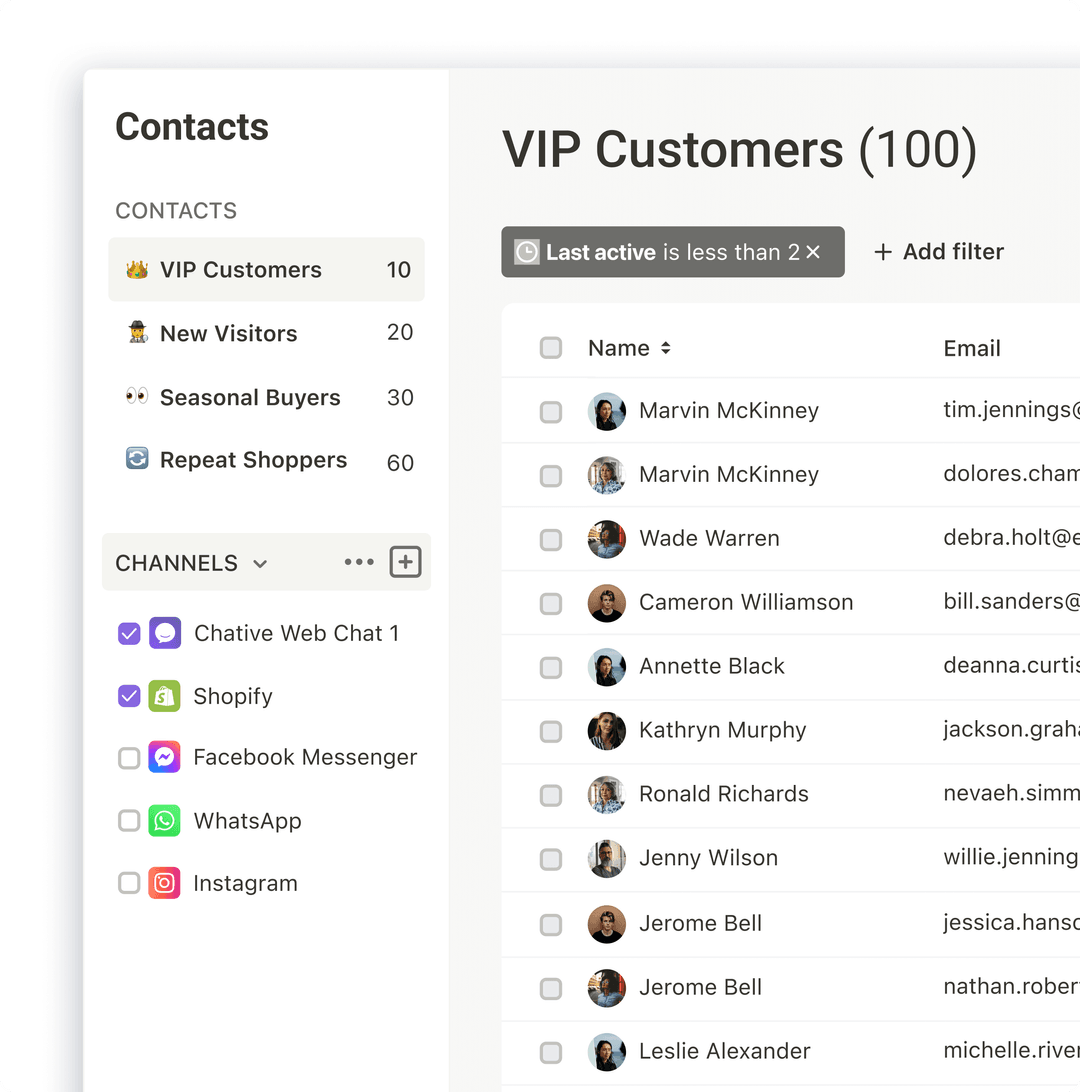Viewport: 1080px width, 1092px height.
Task: Select the checkbox next to Marvin McKinney
Action: tap(550, 411)
